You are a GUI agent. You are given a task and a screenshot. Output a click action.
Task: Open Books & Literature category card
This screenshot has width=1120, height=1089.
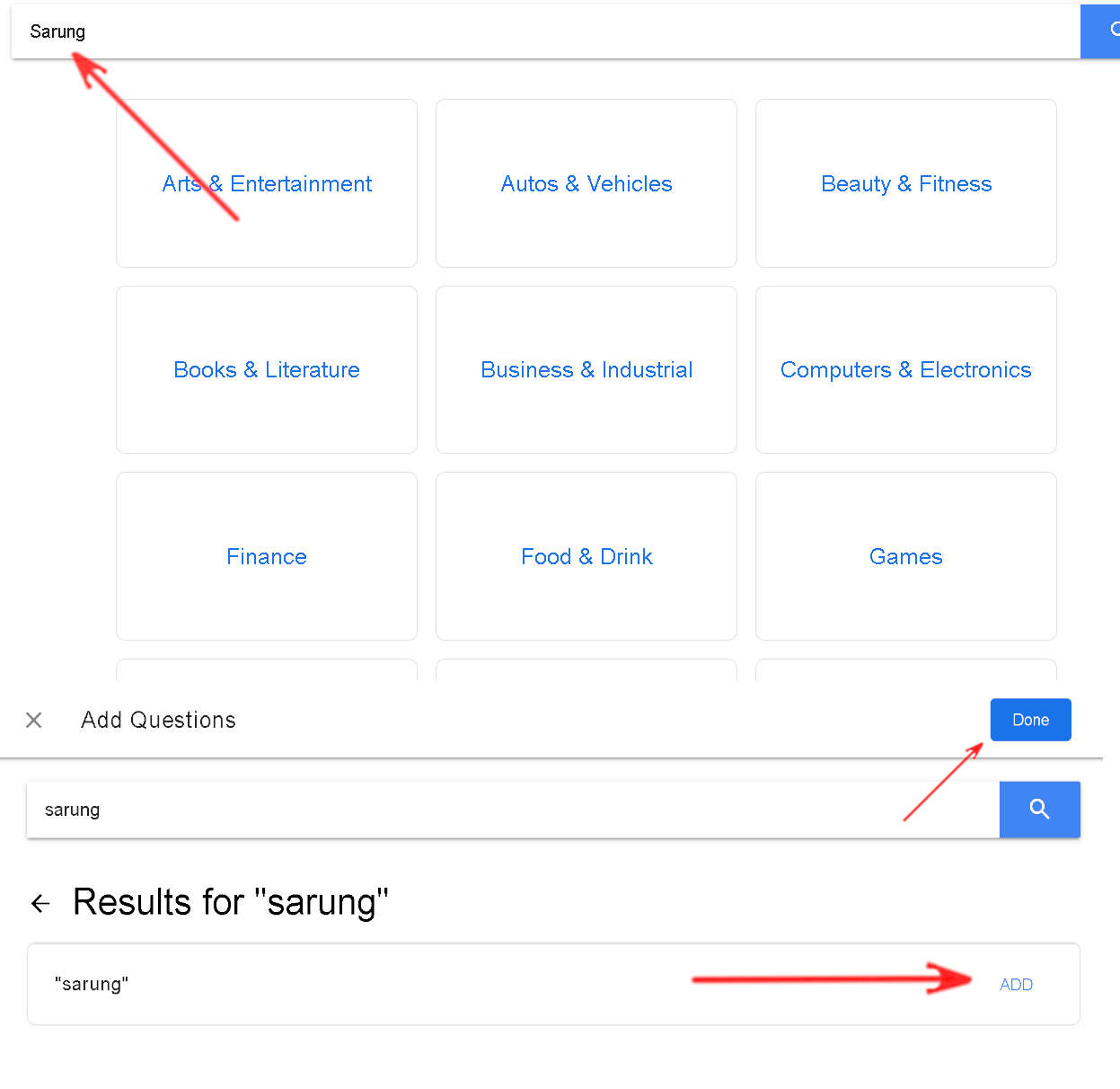coord(267,369)
